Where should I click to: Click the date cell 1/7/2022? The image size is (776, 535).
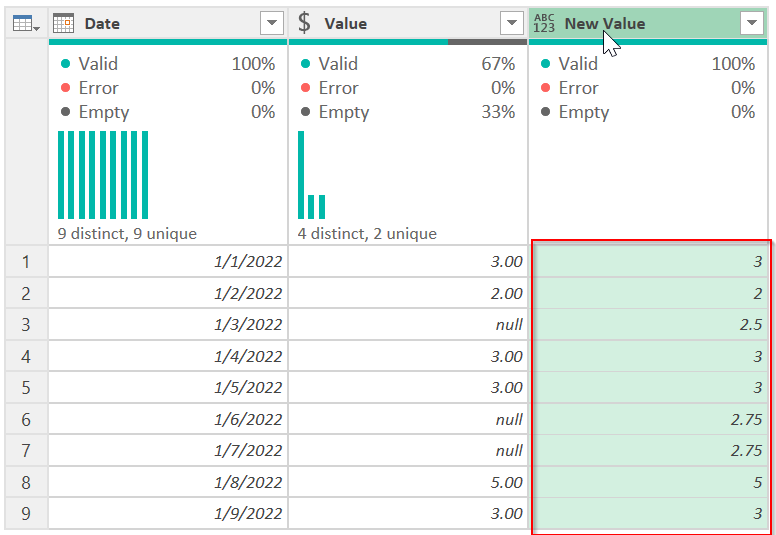(x=168, y=450)
